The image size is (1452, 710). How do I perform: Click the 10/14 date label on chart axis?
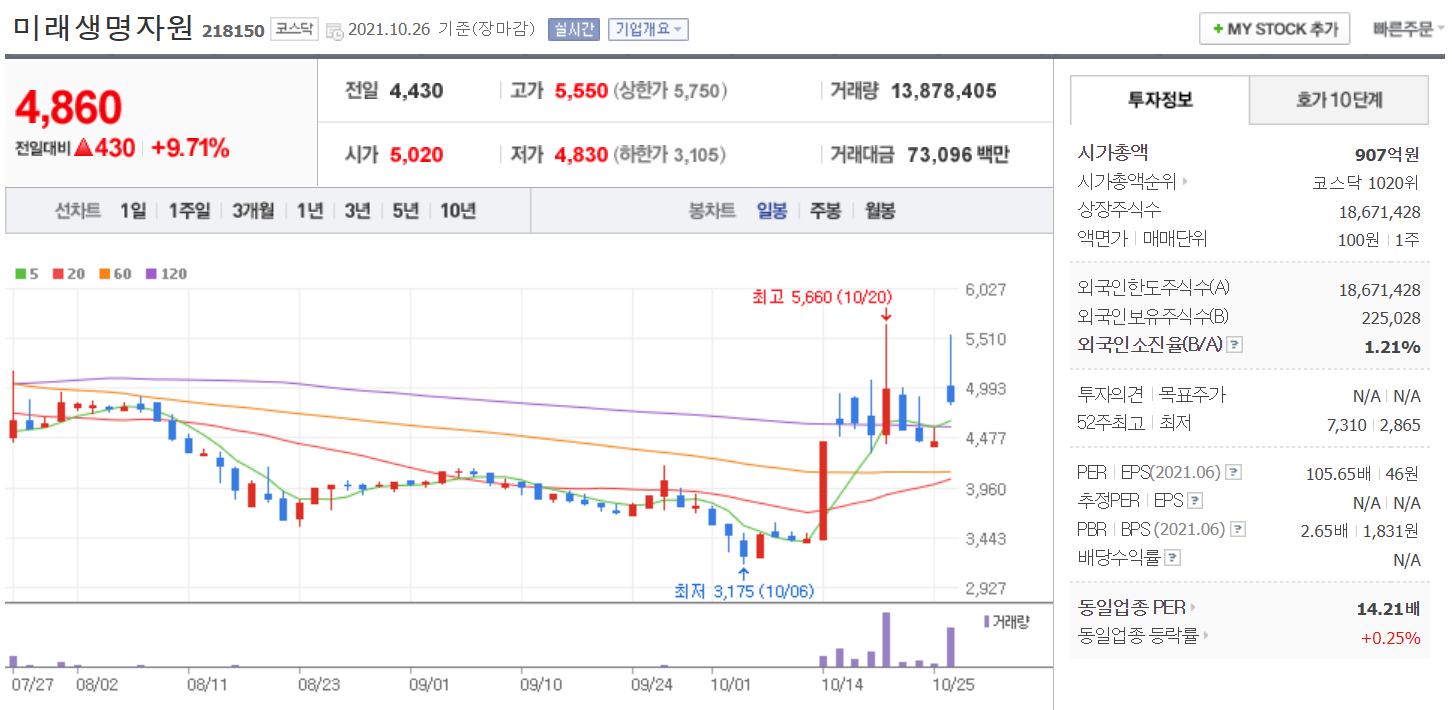[x=842, y=685]
